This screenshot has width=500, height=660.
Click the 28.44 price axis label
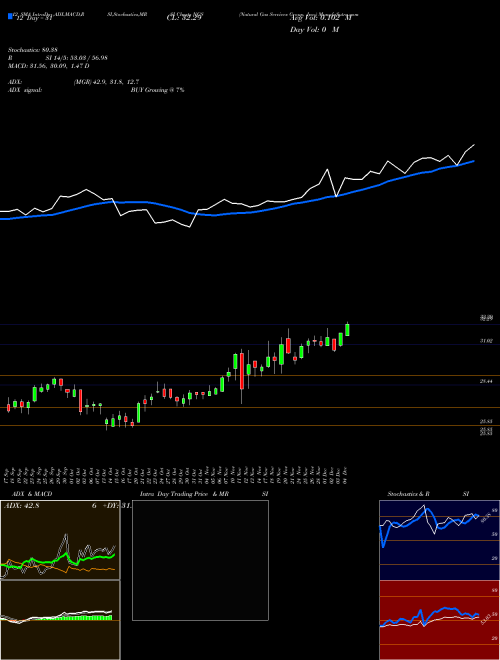pos(487,381)
